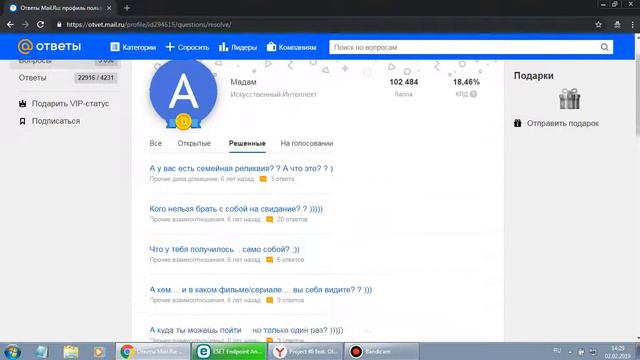640x360 pixels.
Task: Open the media player taskbar icon
Action: (x=98, y=351)
